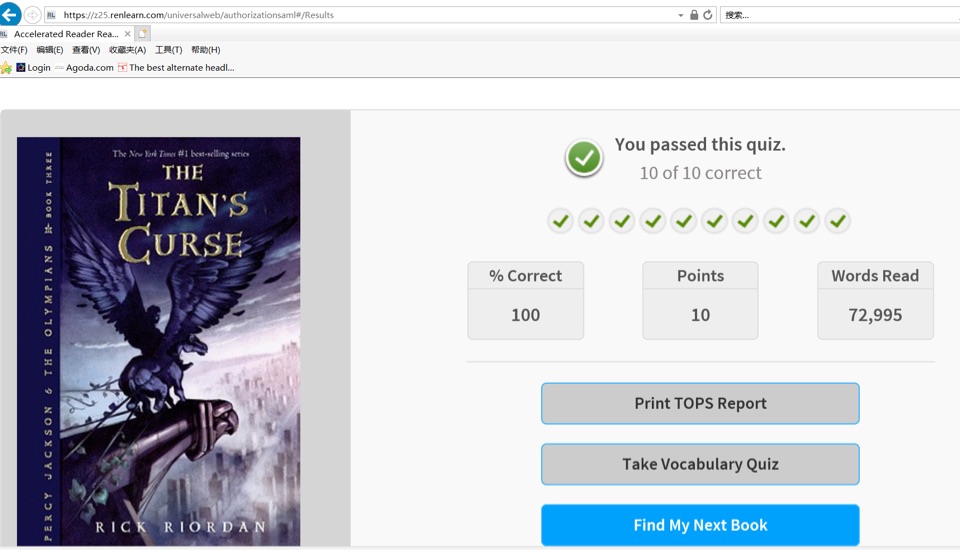Click the large green passed checkmark icon
This screenshot has width=960, height=550.
pos(584,158)
